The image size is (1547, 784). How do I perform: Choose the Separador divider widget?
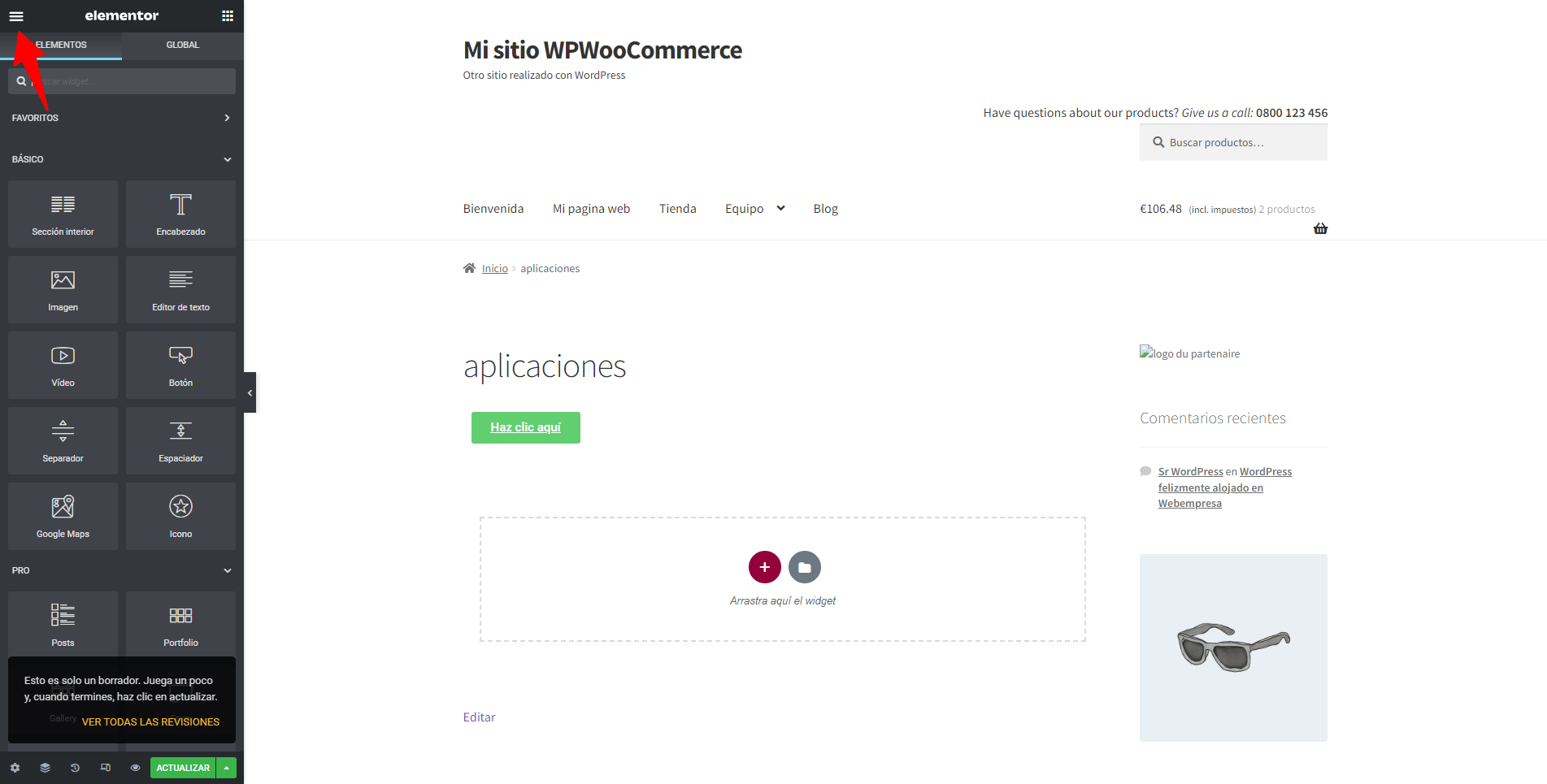tap(63, 440)
